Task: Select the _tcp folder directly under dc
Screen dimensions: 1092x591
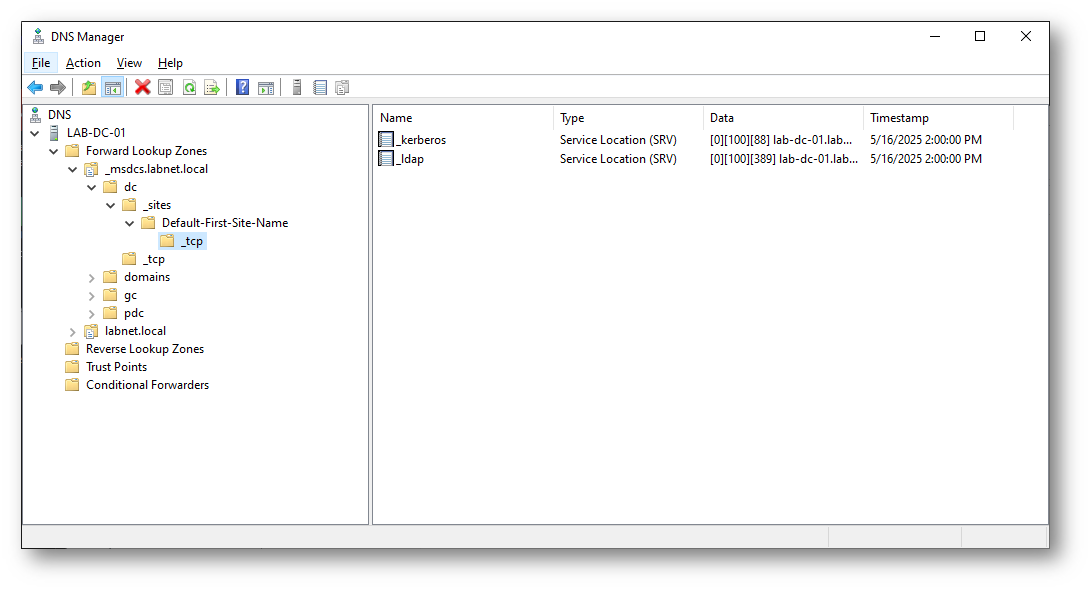Action: 154,259
